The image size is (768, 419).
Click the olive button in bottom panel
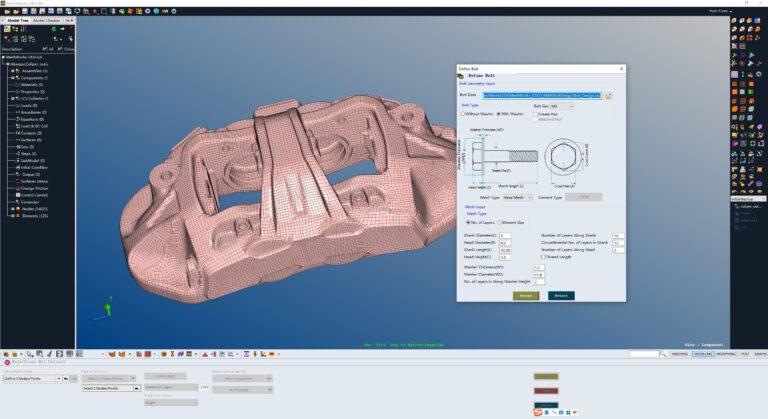click(546, 376)
